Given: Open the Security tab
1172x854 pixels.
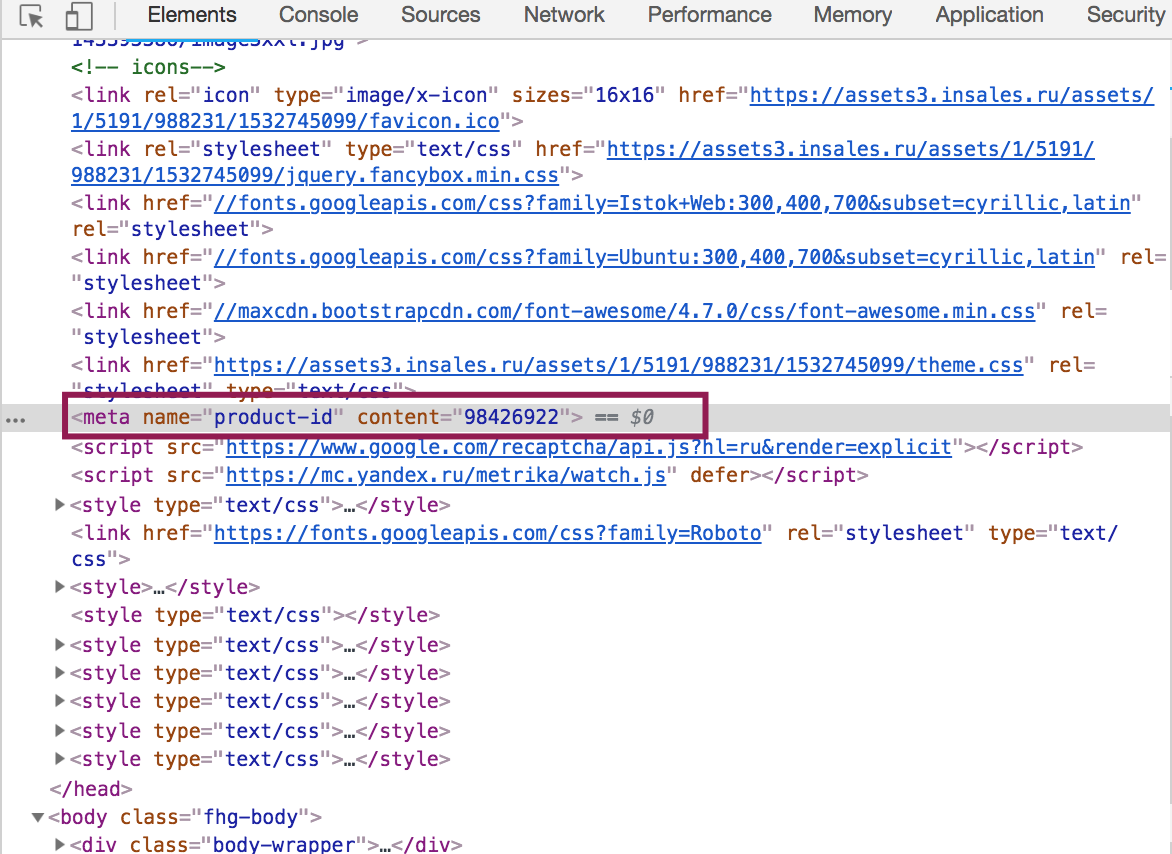Looking at the screenshot, I should pyautogui.click(x=1126, y=15).
